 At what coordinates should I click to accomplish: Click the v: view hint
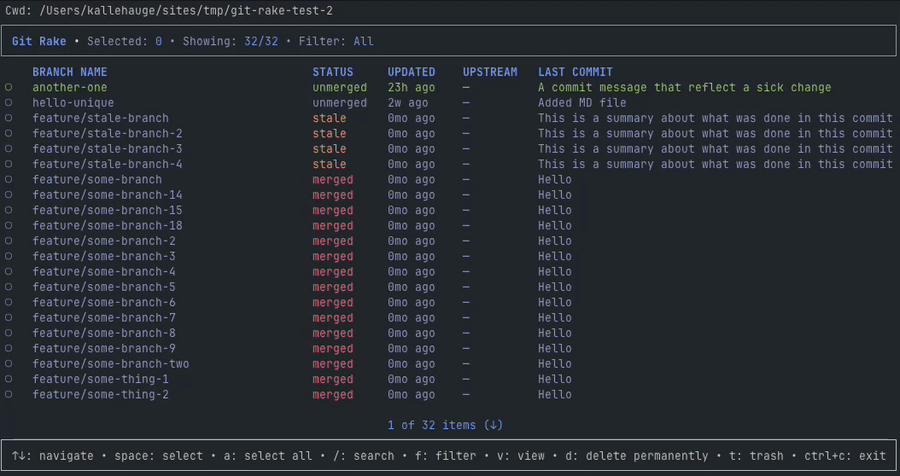521,456
